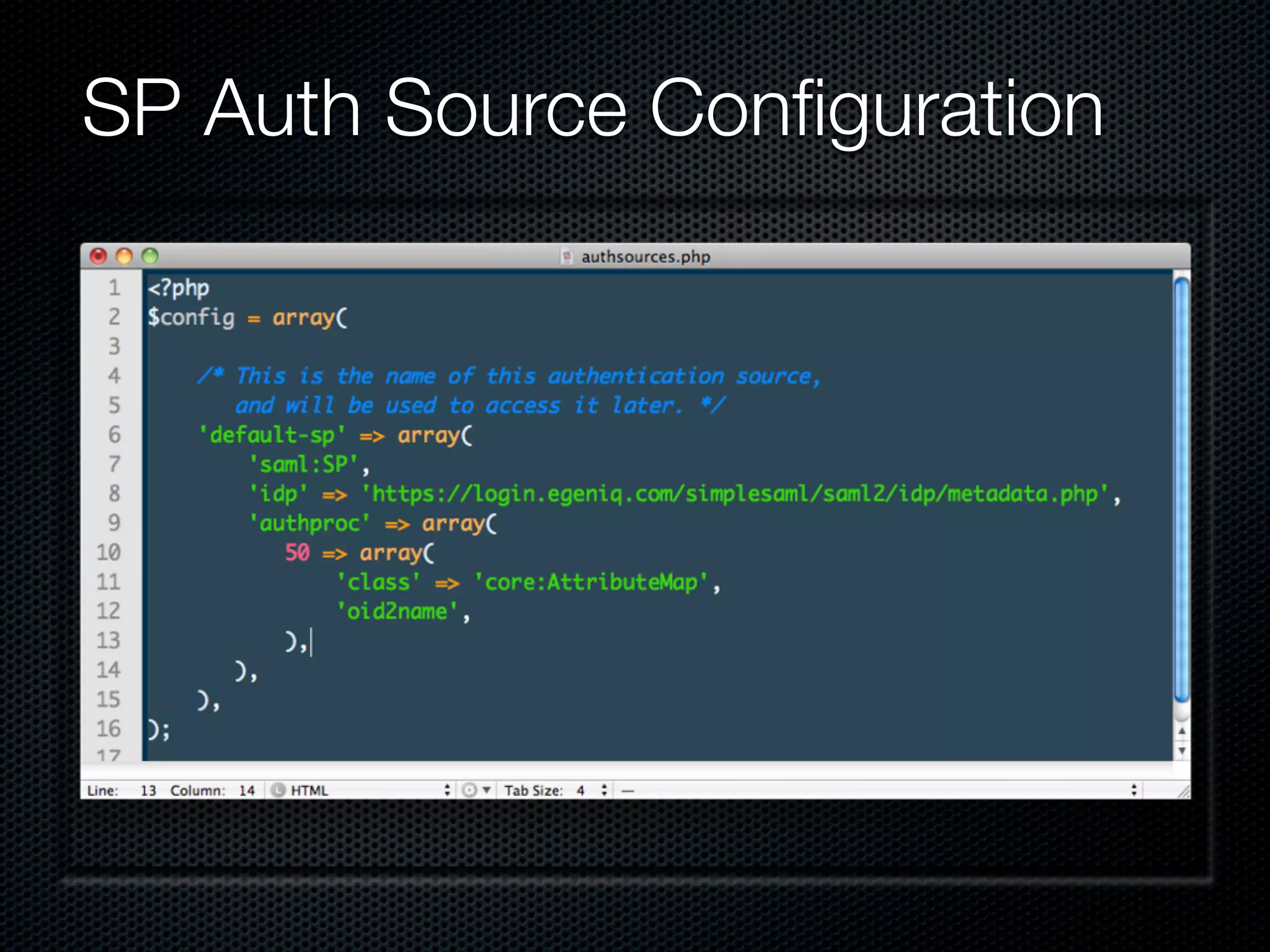Screen dimensions: 1270x952
Task: Click the vertical scrollbar thumb
Action: coord(1182,490)
